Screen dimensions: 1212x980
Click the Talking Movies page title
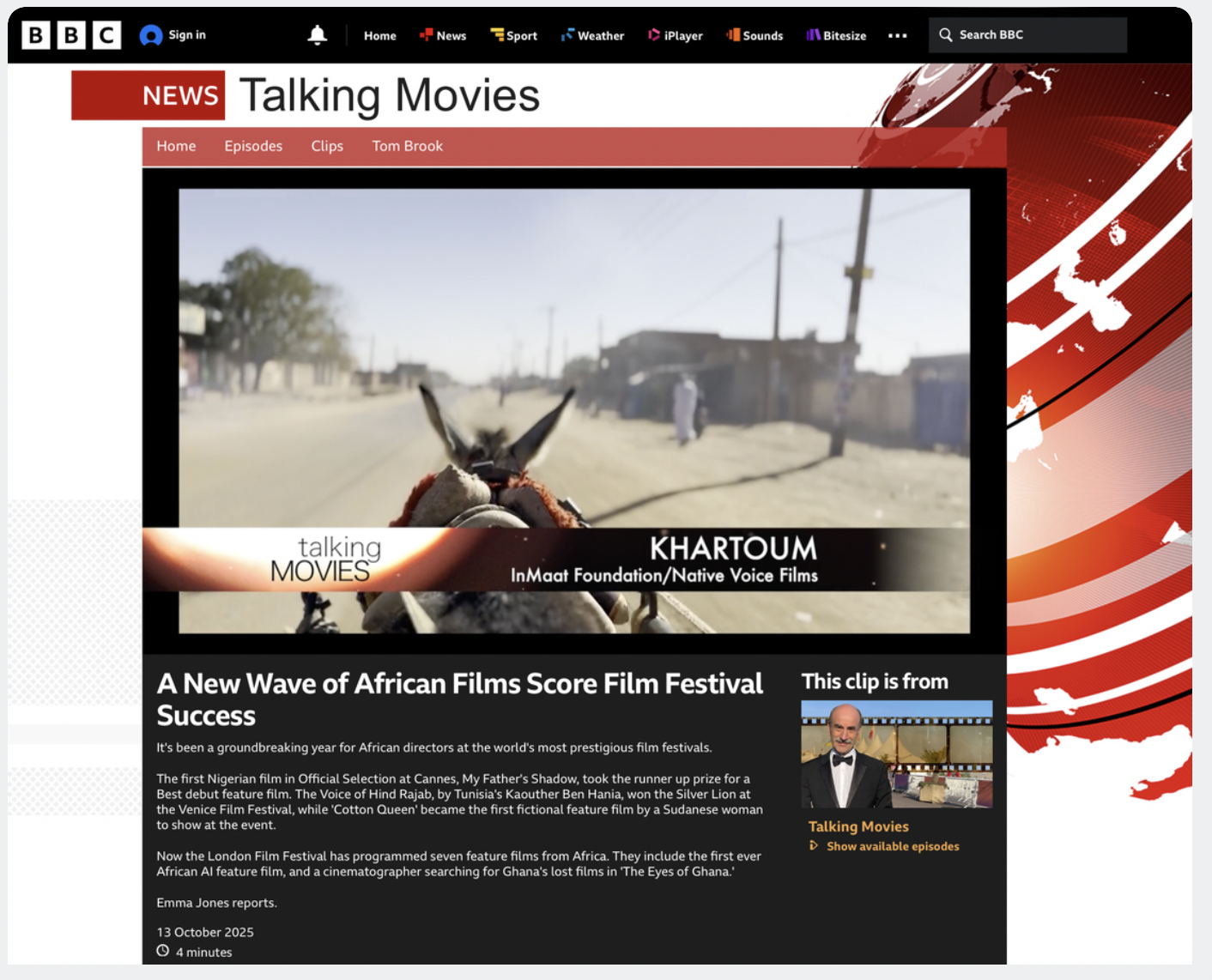coord(390,95)
